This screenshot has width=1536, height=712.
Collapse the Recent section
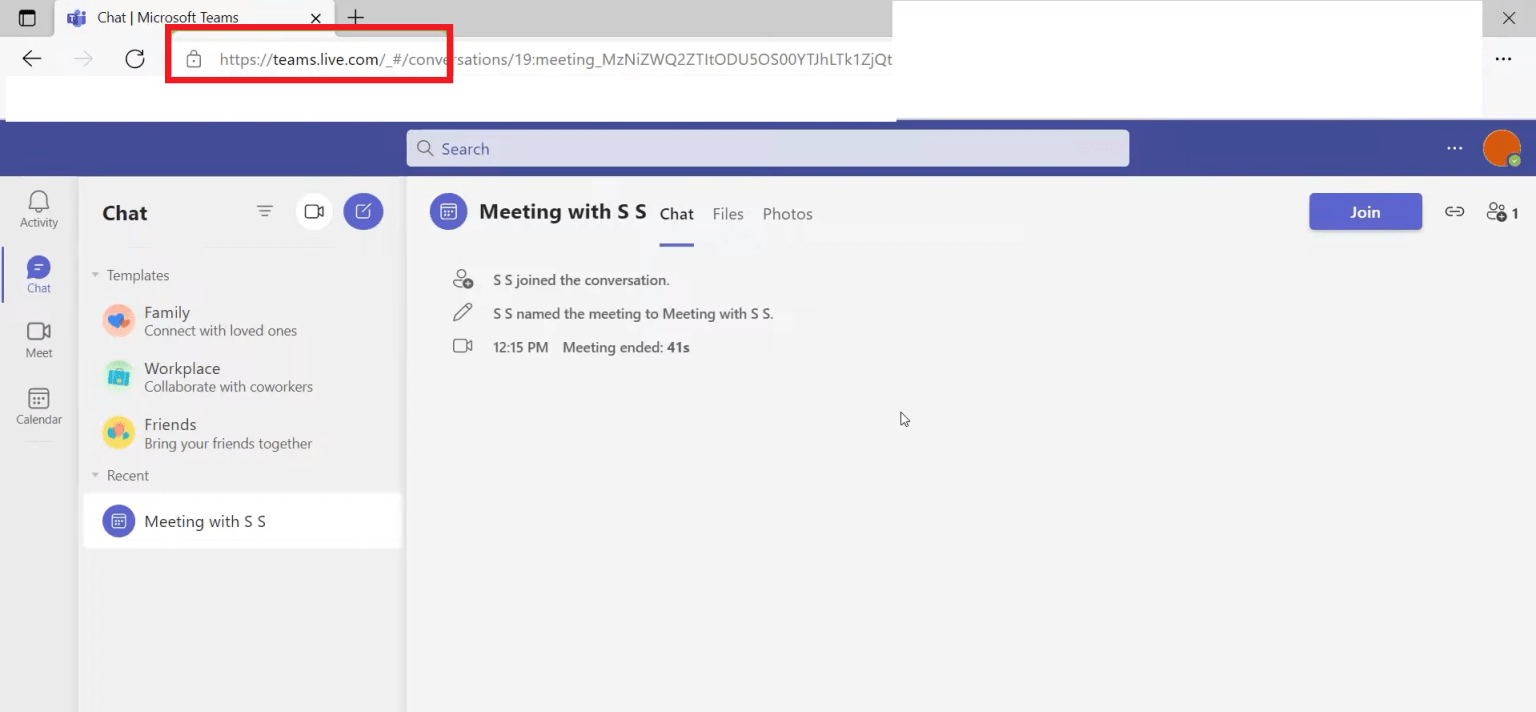pyautogui.click(x=96, y=475)
